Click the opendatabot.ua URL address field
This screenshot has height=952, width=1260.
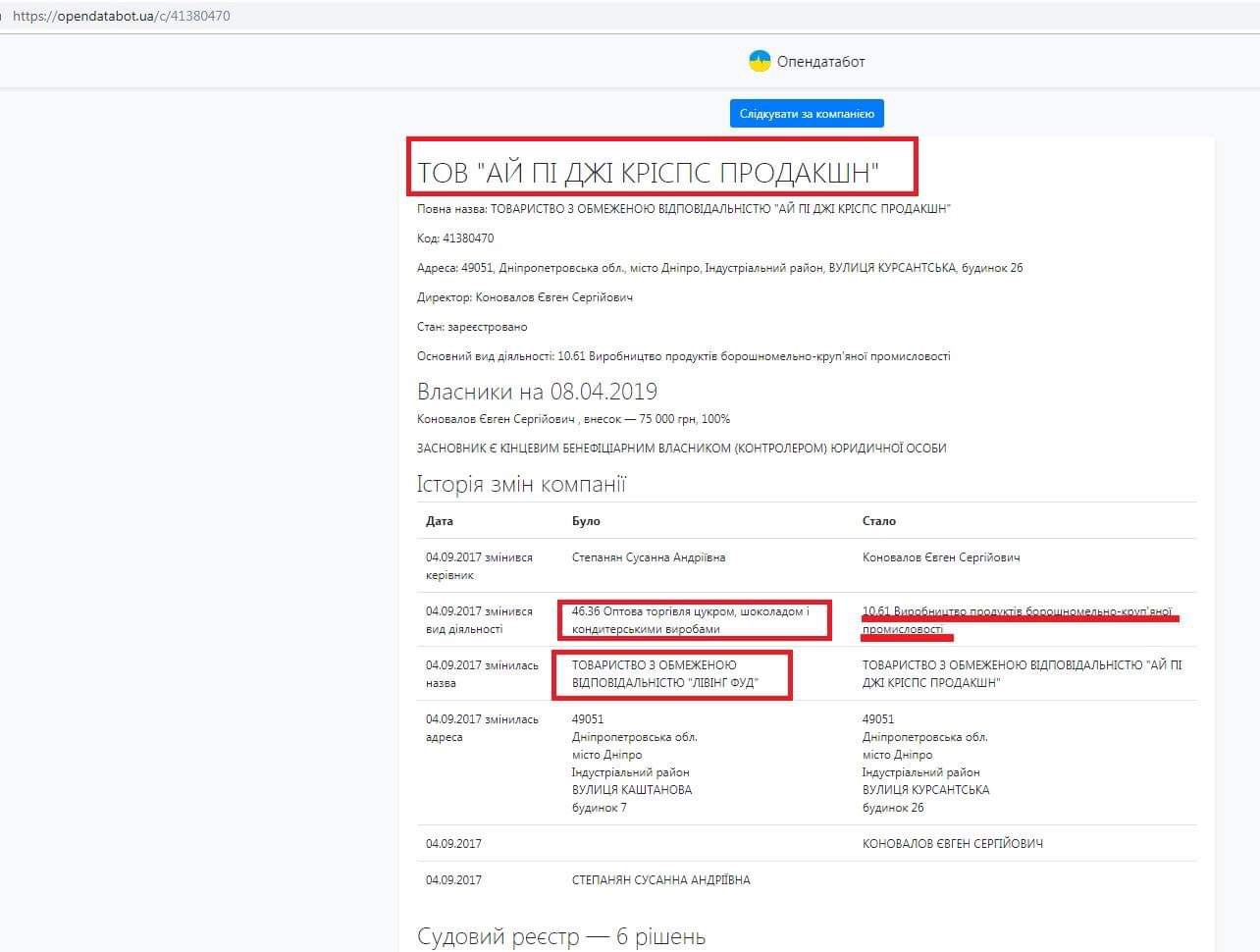[x=122, y=16]
